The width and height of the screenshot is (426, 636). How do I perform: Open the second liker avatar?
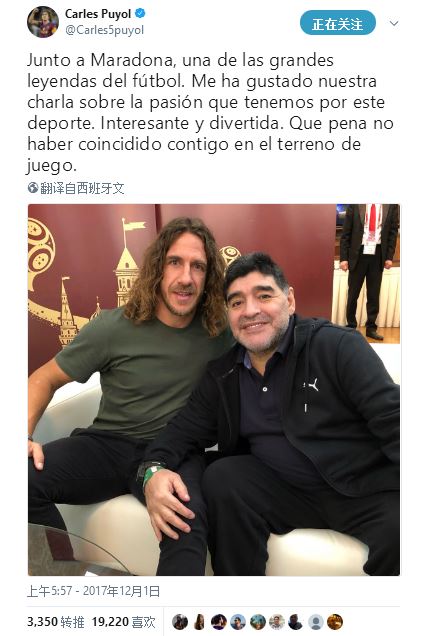pos(199,622)
